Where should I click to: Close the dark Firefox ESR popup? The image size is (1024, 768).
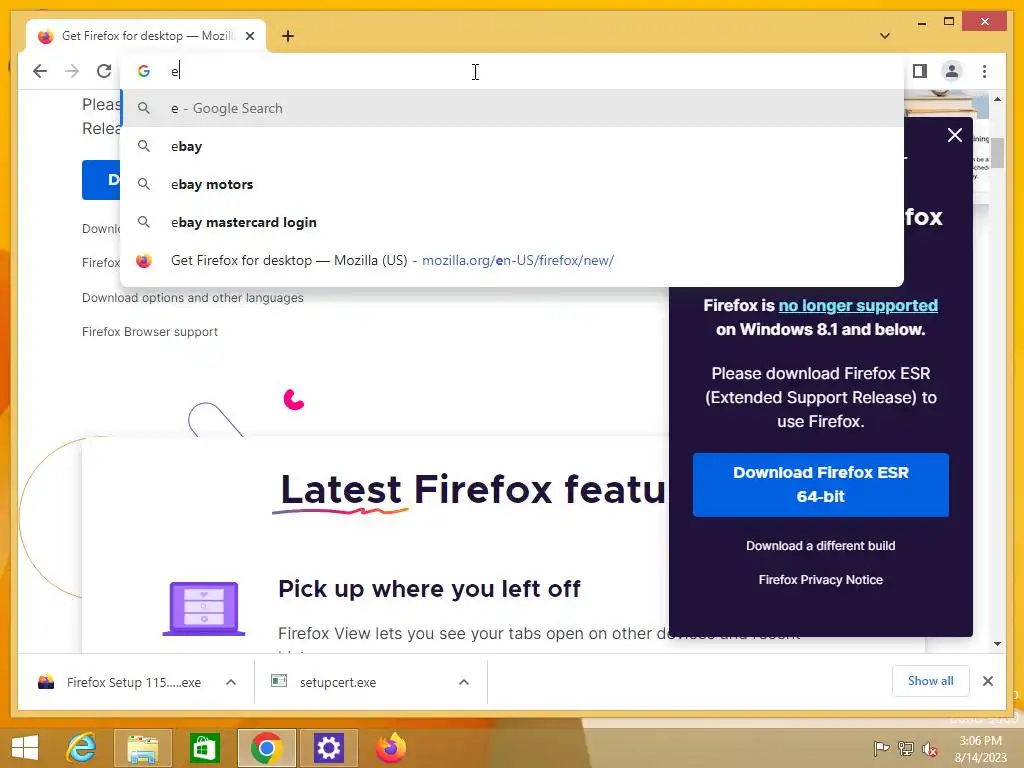coord(955,135)
